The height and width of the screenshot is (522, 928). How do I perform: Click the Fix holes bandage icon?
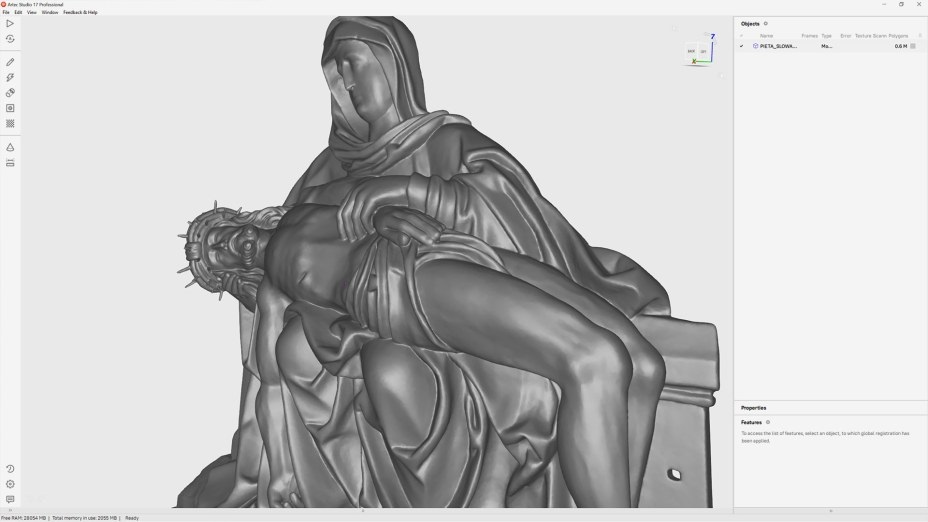pyautogui.click(x=10, y=93)
